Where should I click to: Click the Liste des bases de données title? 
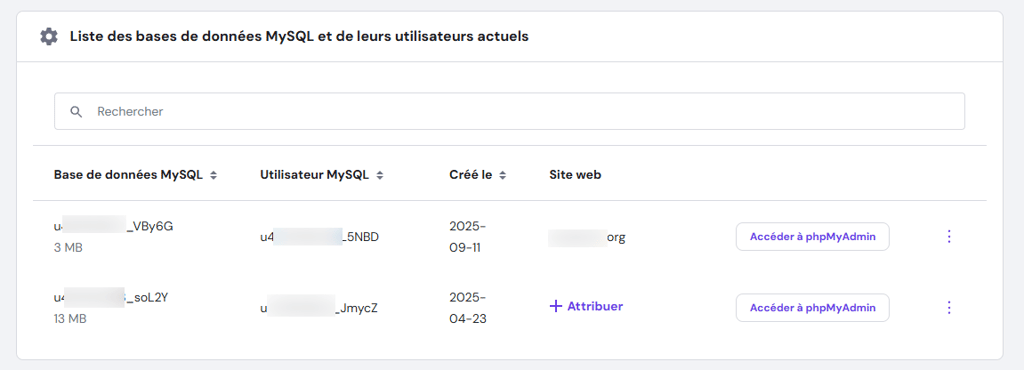coord(299,37)
